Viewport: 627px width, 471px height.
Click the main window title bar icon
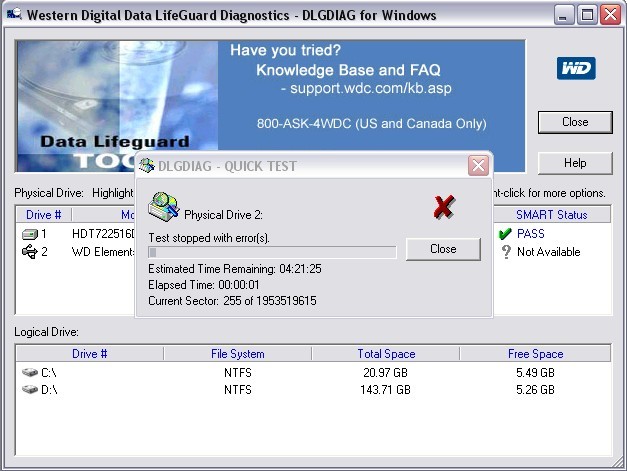[x=14, y=14]
